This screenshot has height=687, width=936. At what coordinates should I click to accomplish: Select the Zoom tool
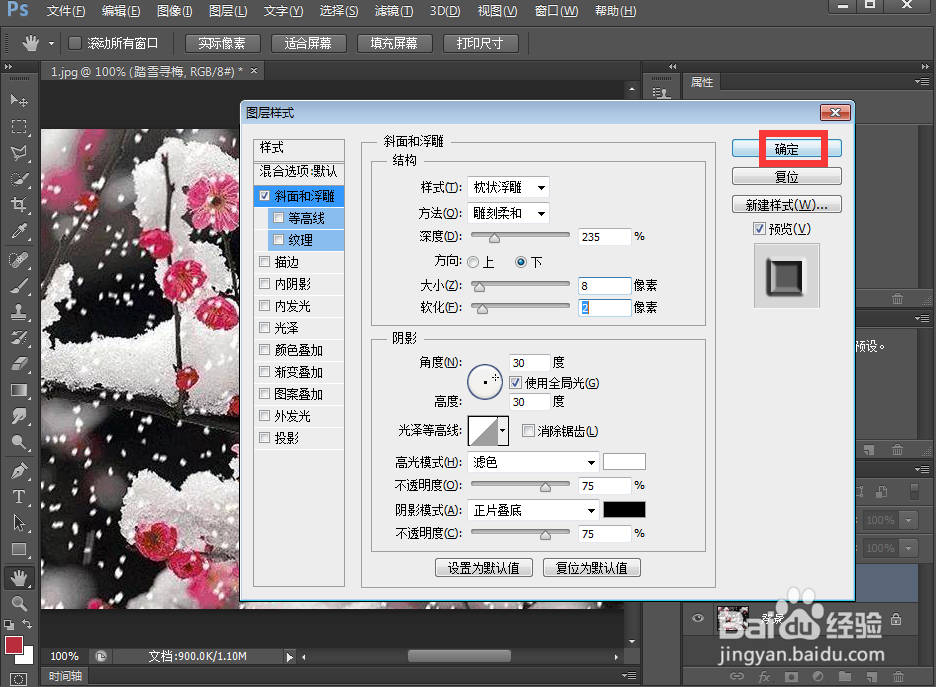[19, 603]
